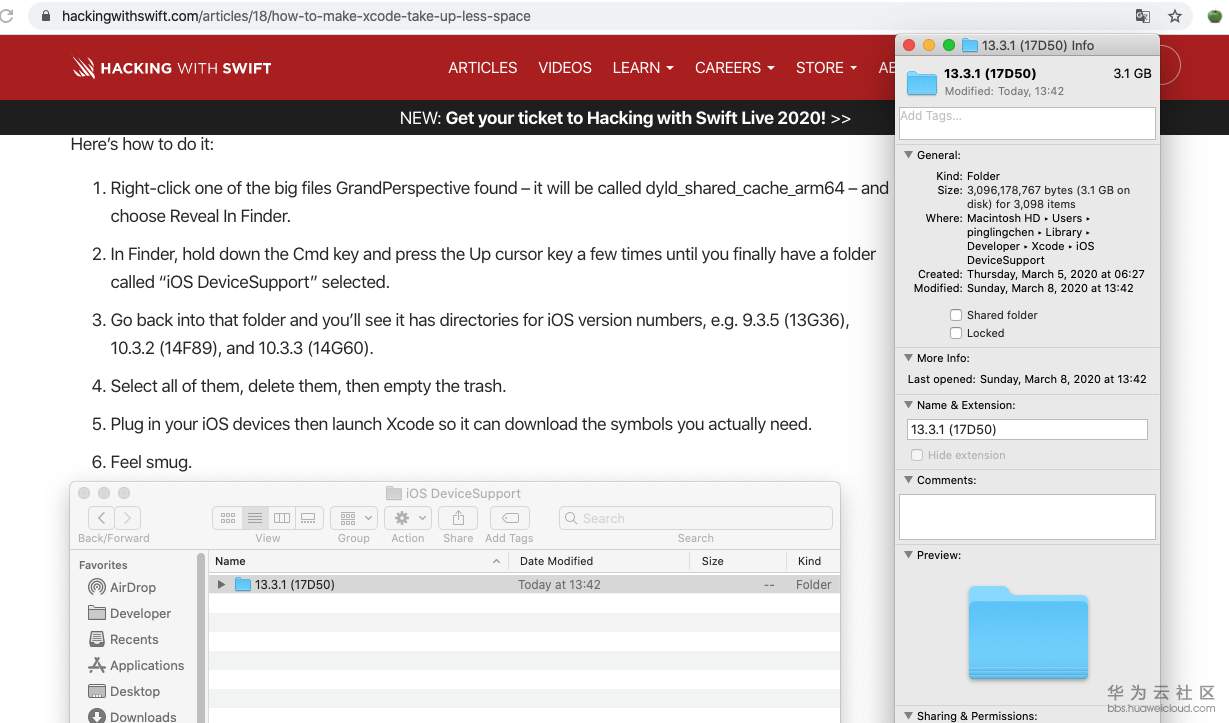1229x723 pixels.
Task: Enable the Shared folder checkbox
Action: 956,315
